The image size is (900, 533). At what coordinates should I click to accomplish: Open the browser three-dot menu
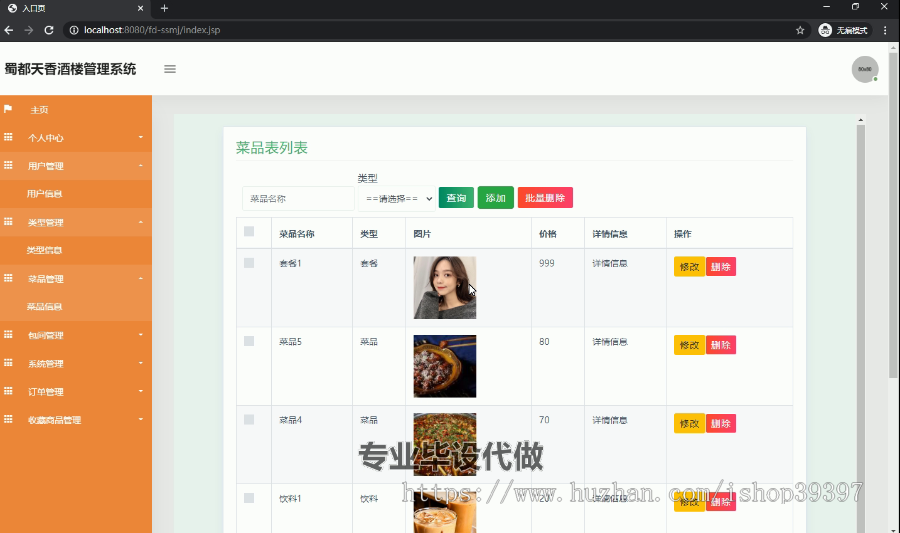coord(885,30)
